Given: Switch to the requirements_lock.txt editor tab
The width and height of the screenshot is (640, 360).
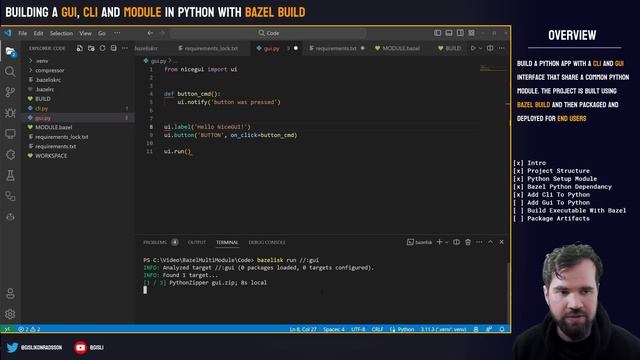Looking at the screenshot, I should pos(209,48).
